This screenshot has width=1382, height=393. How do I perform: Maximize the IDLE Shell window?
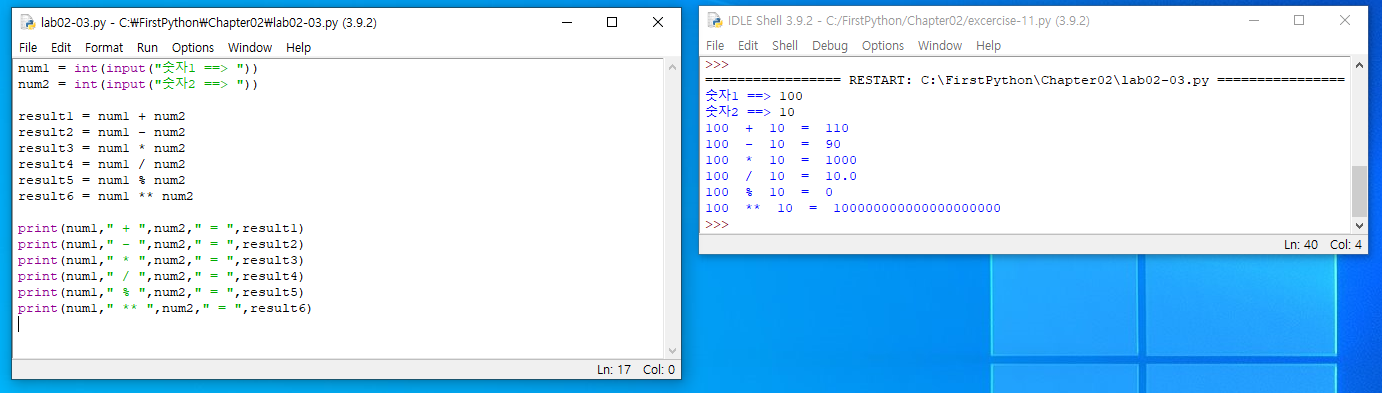tap(1299, 20)
